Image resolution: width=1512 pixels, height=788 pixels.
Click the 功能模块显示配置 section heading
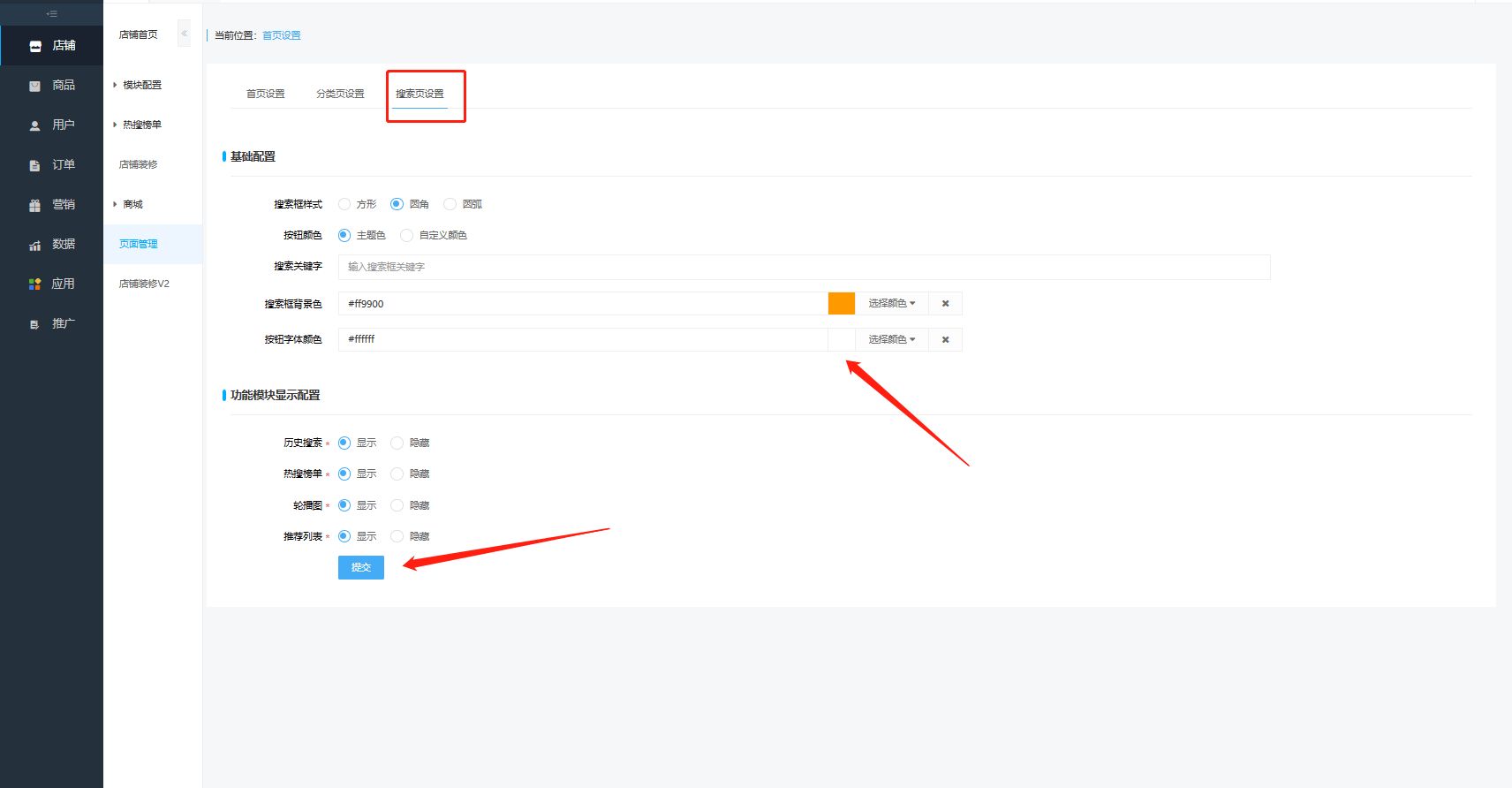(275, 395)
